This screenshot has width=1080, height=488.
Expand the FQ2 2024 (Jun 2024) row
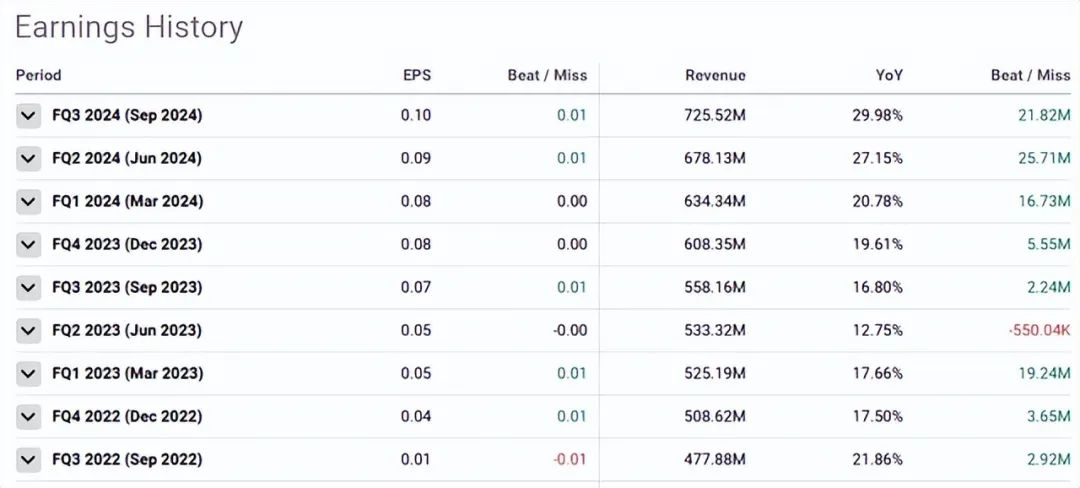[x=29, y=158]
